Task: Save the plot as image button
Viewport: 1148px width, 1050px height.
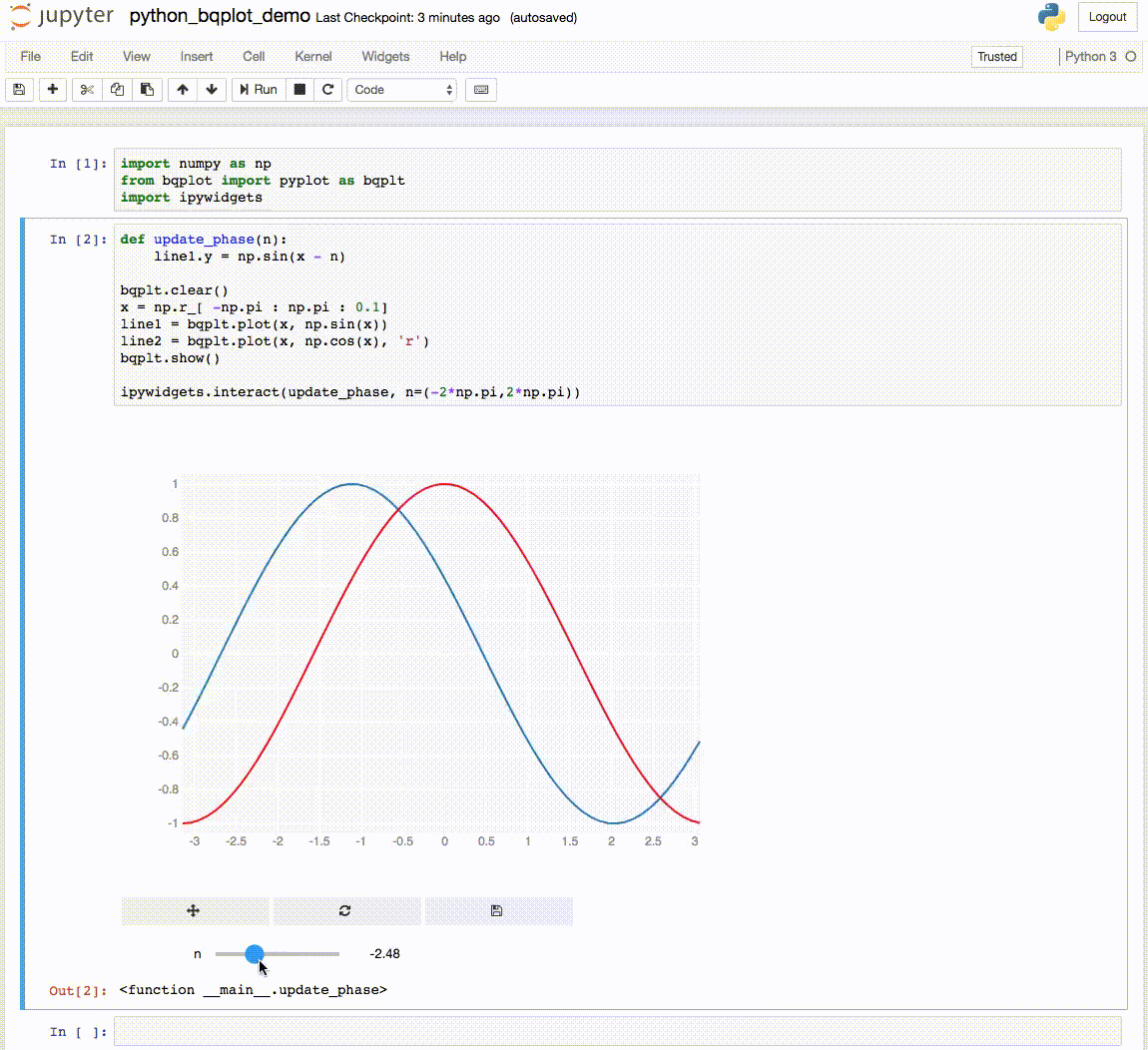Action: (x=497, y=910)
